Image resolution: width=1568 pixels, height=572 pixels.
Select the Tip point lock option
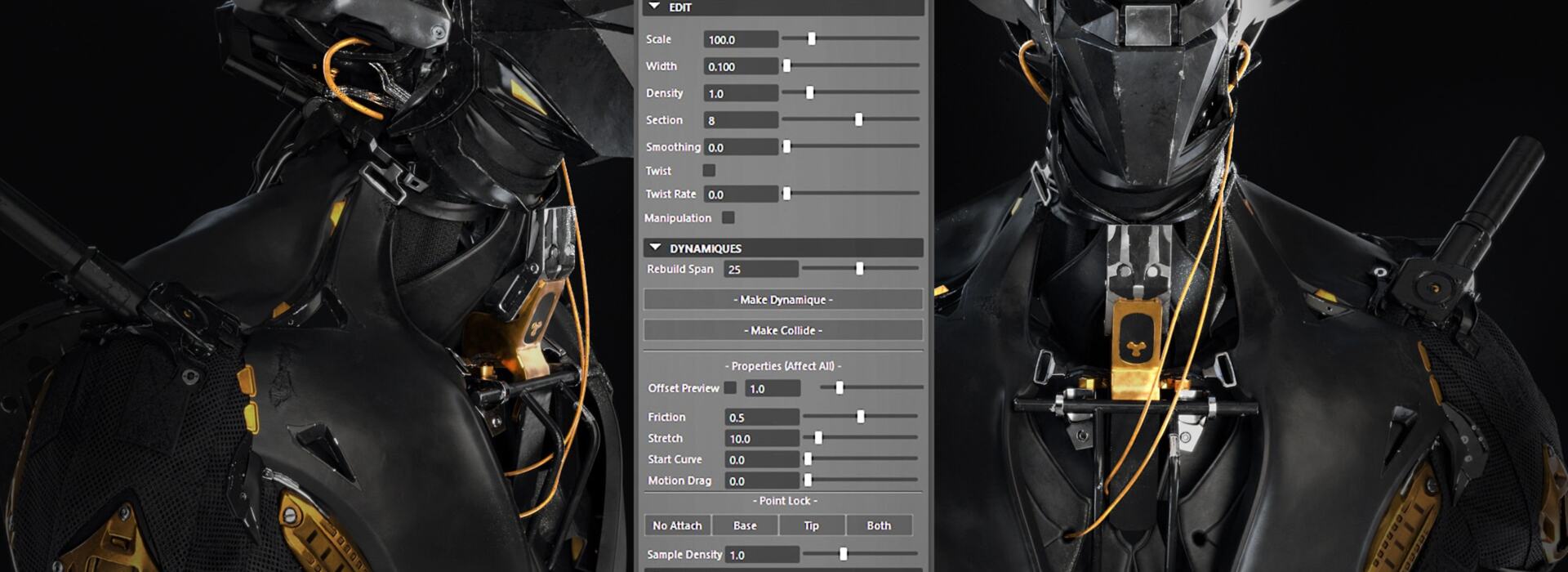pos(812,525)
